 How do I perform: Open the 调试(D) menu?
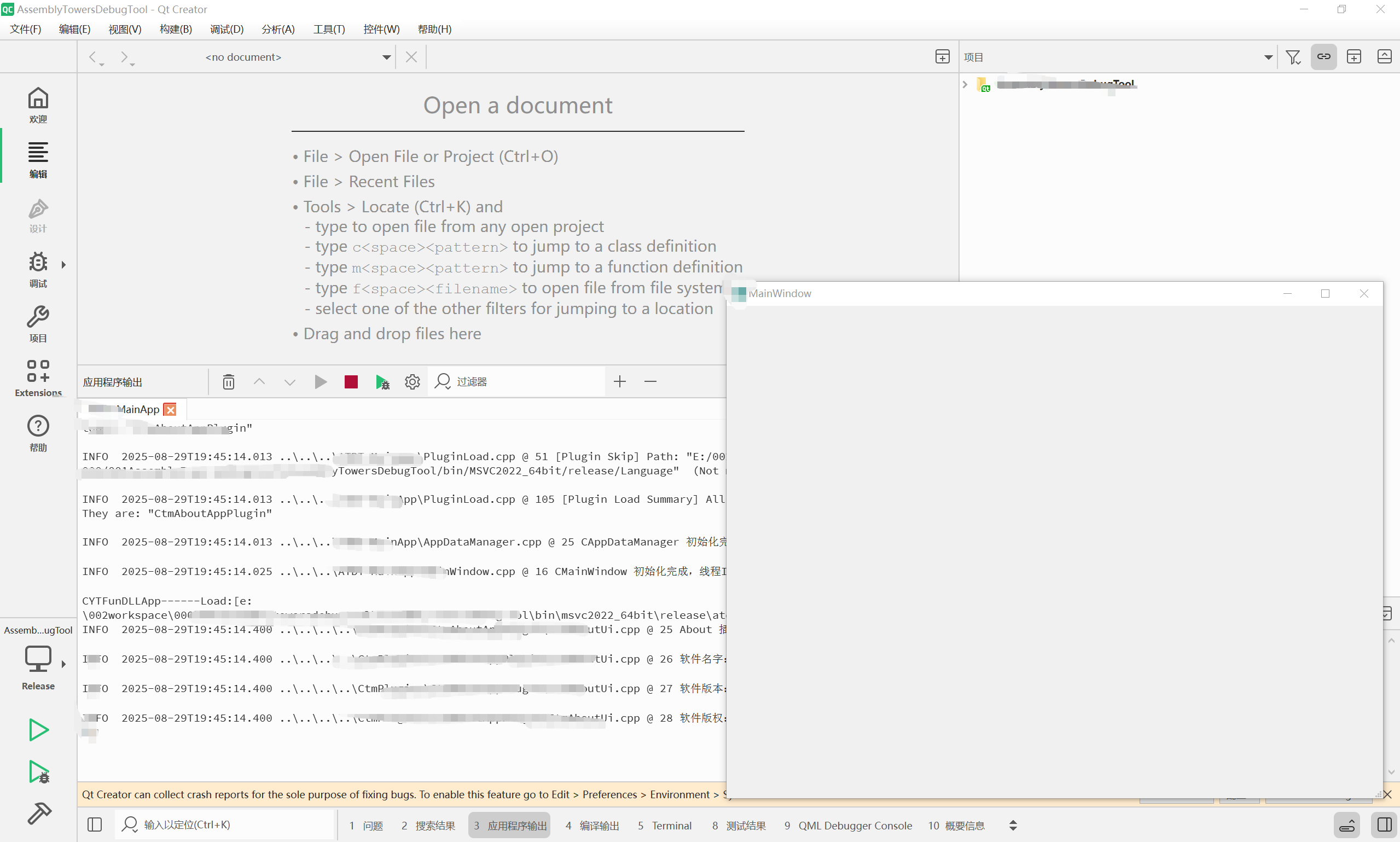click(x=227, y=29)
